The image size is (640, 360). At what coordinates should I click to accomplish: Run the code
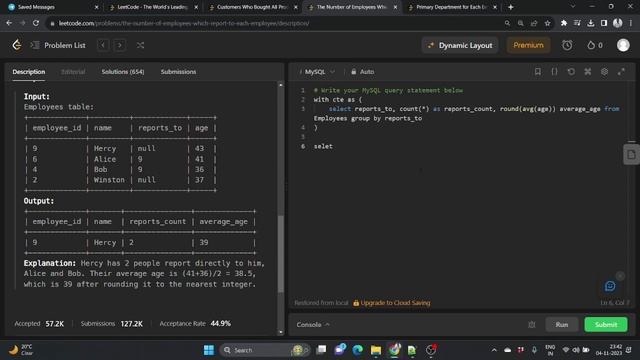pyautogui.click(x=562, y=325)
